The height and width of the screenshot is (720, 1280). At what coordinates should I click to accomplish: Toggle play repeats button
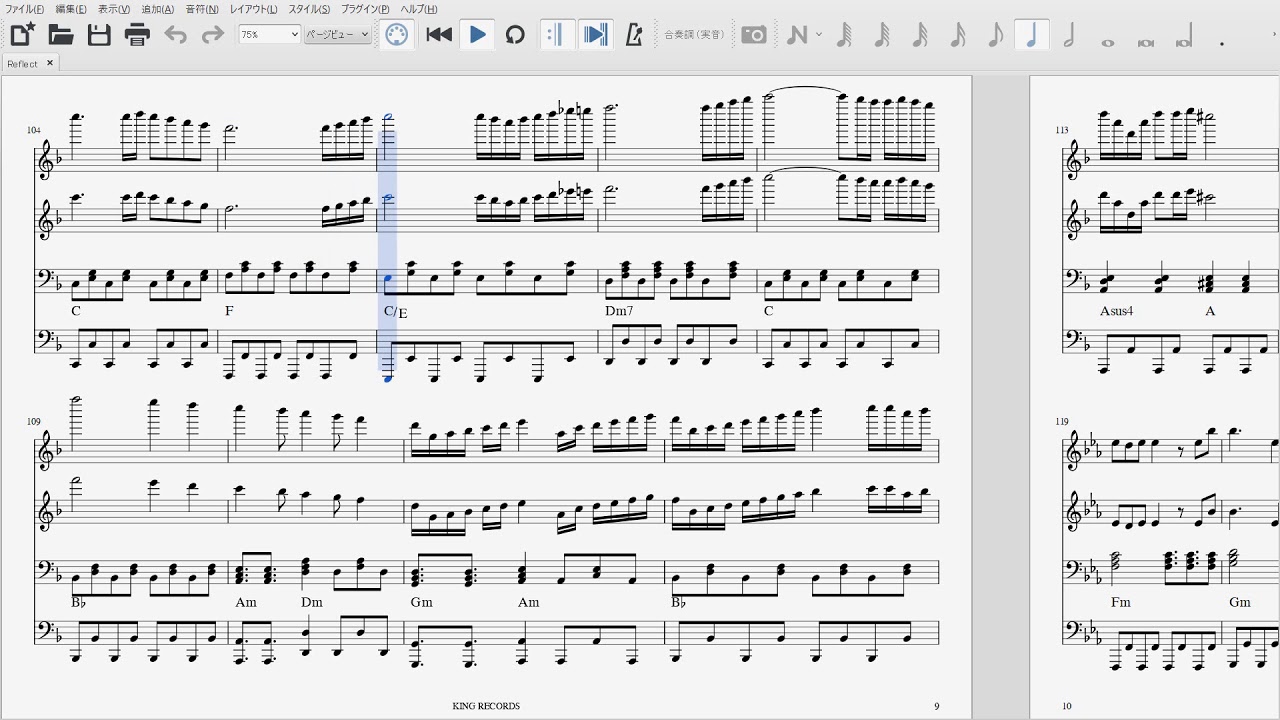[555, 35]
